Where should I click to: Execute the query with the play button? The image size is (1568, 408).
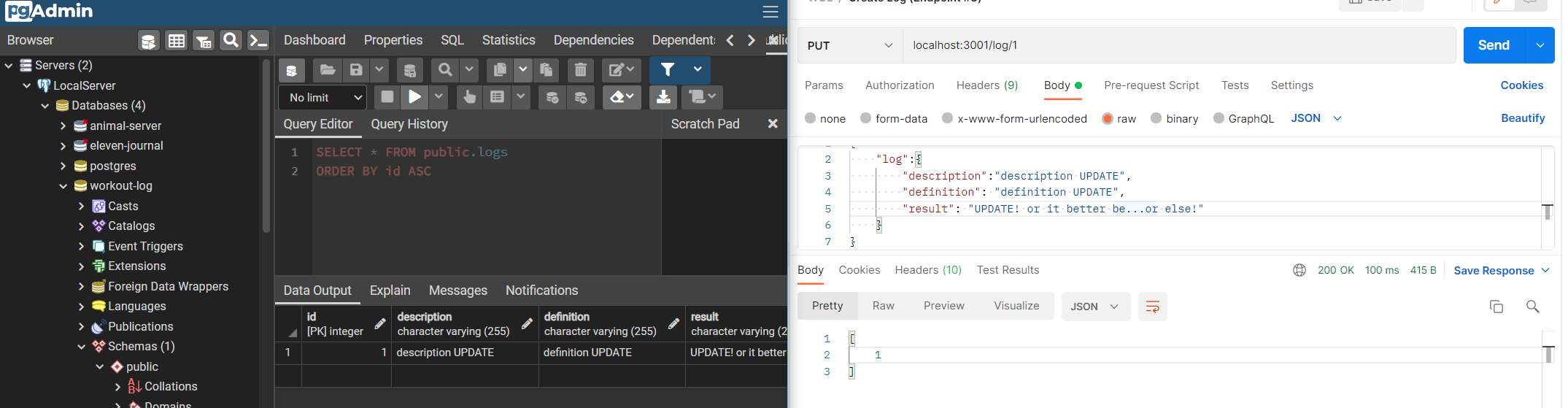[414, 97]
